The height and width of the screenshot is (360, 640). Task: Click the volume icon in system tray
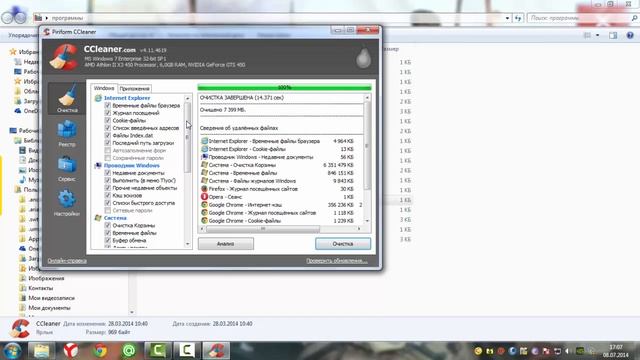click(x=568, y=351)
